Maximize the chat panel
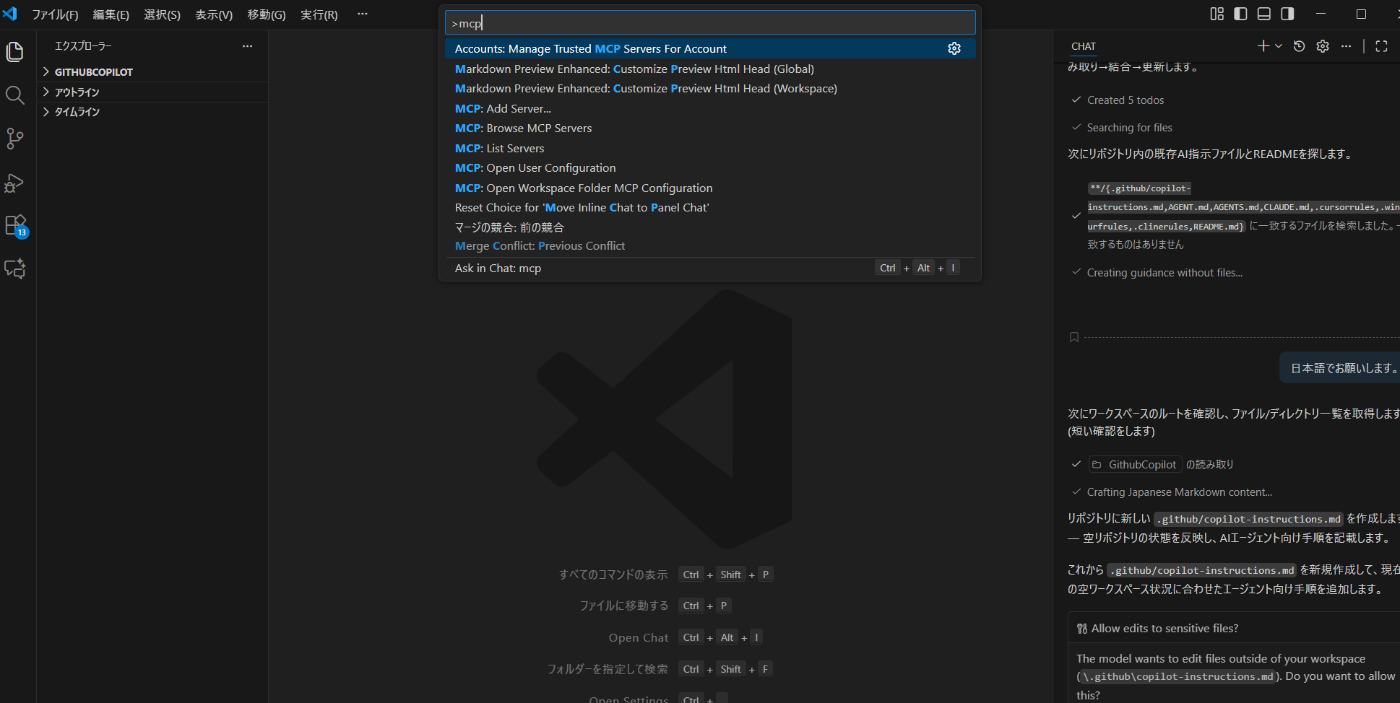Viewport: 1400px width, 703px height. (1381, 46)
